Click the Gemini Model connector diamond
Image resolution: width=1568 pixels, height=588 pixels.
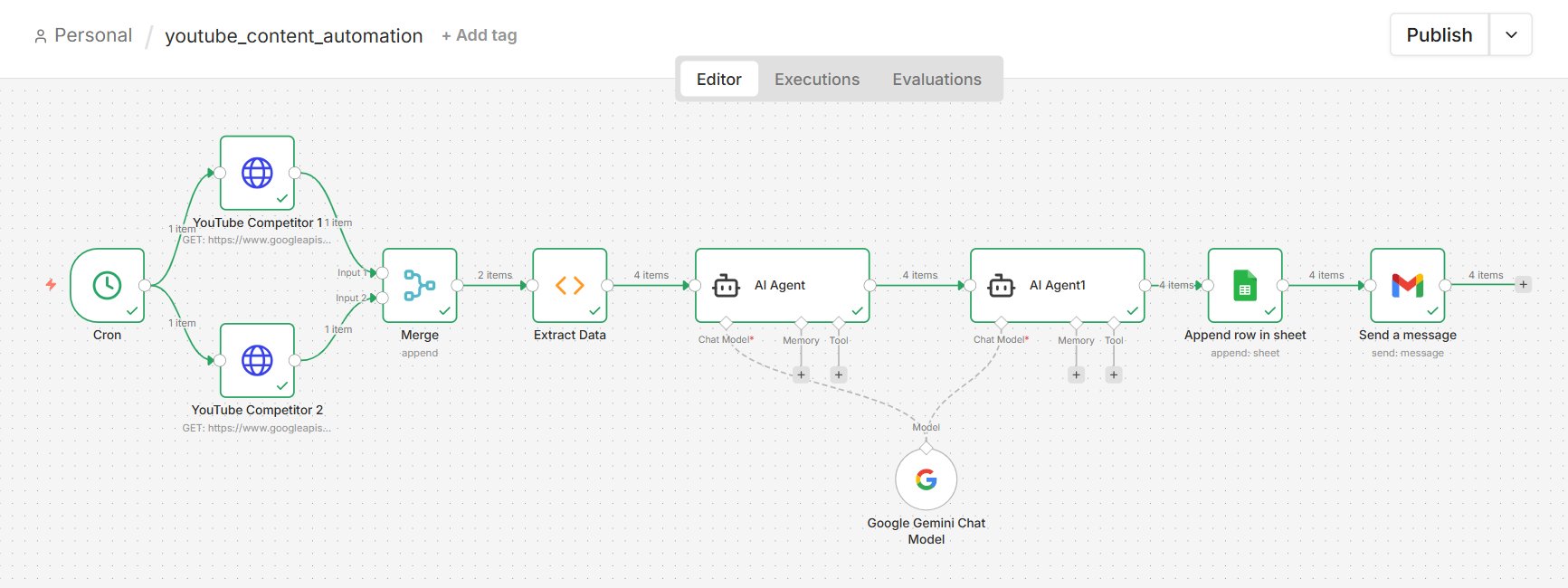click(927, 447)
